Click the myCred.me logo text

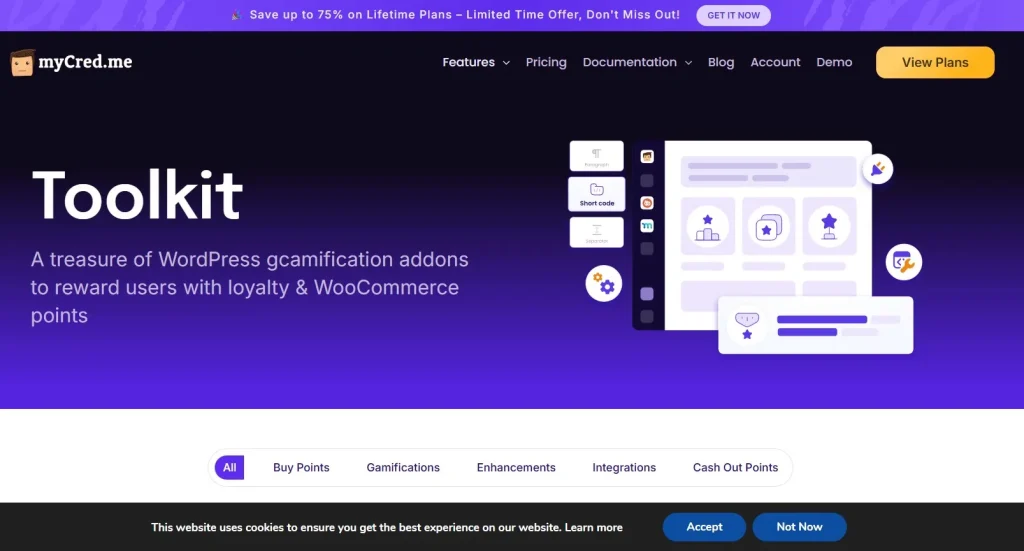85,62
